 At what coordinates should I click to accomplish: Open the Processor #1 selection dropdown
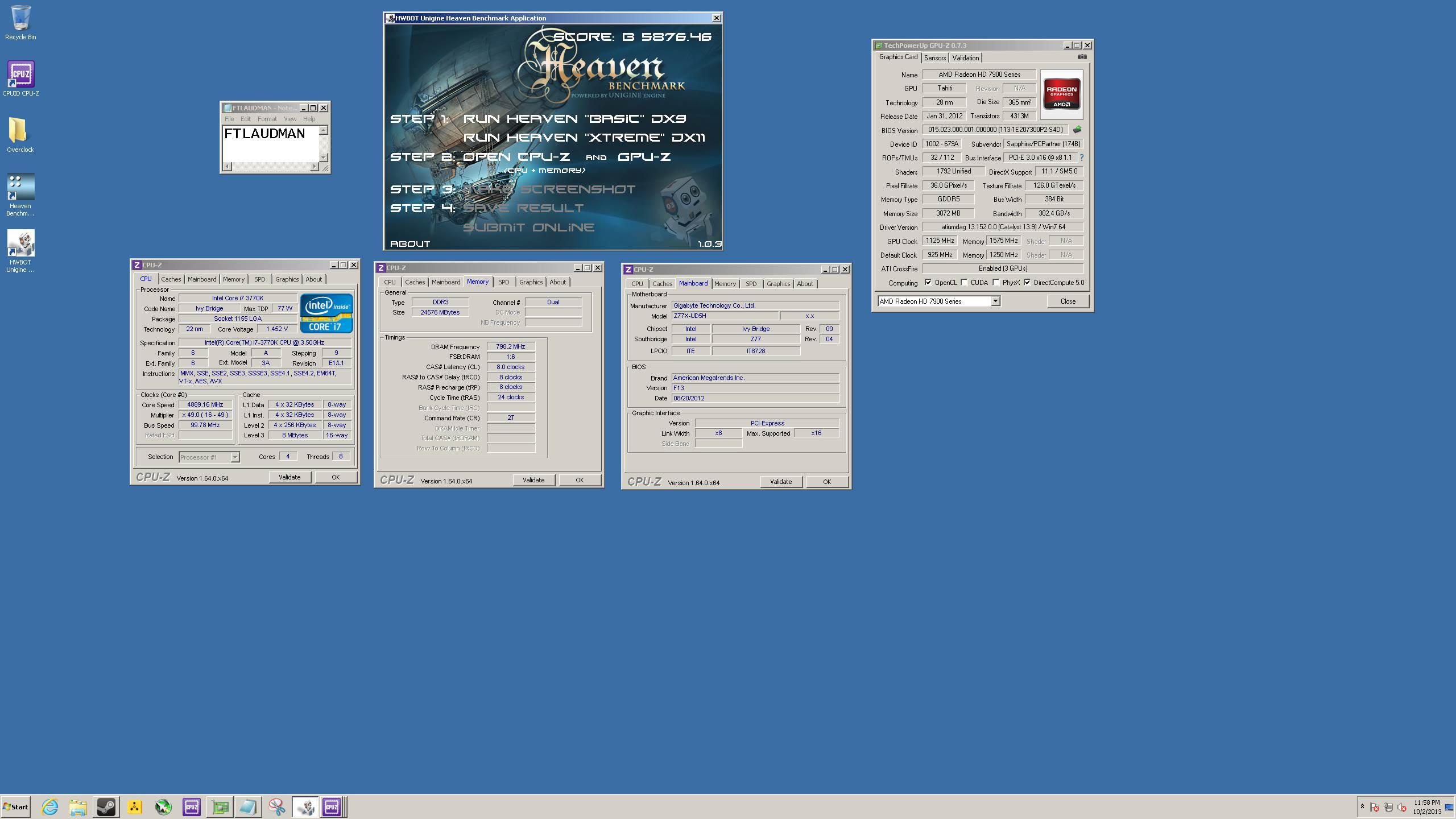[235, 457]
